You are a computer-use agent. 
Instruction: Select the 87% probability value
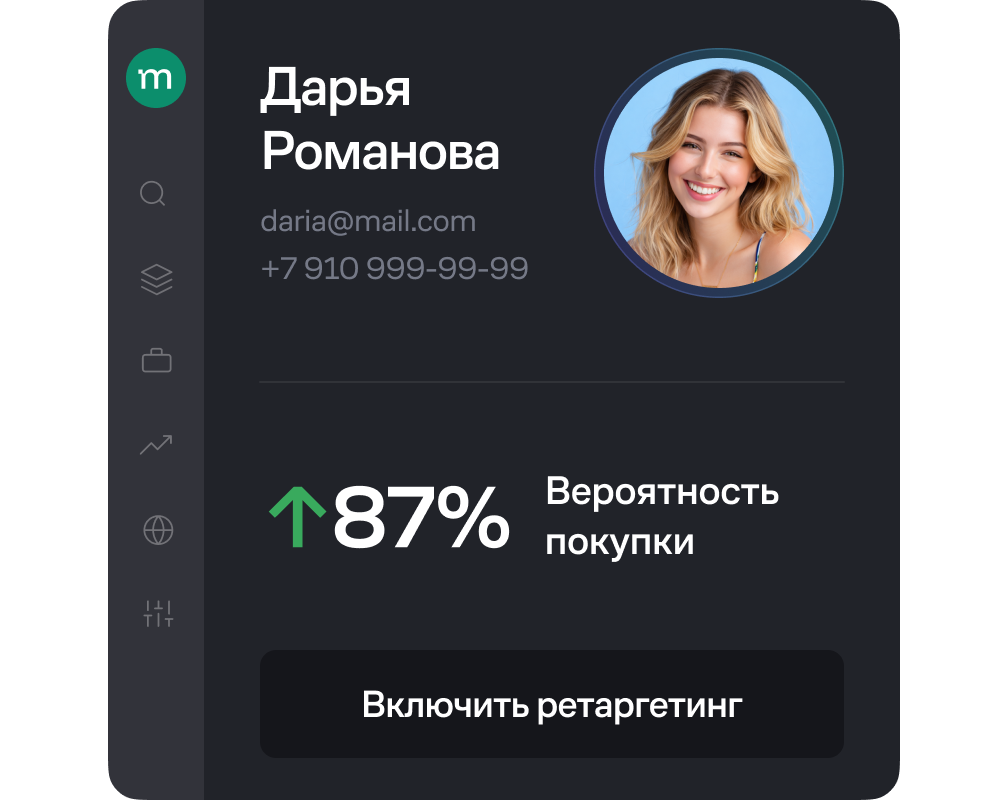(421, 517)
